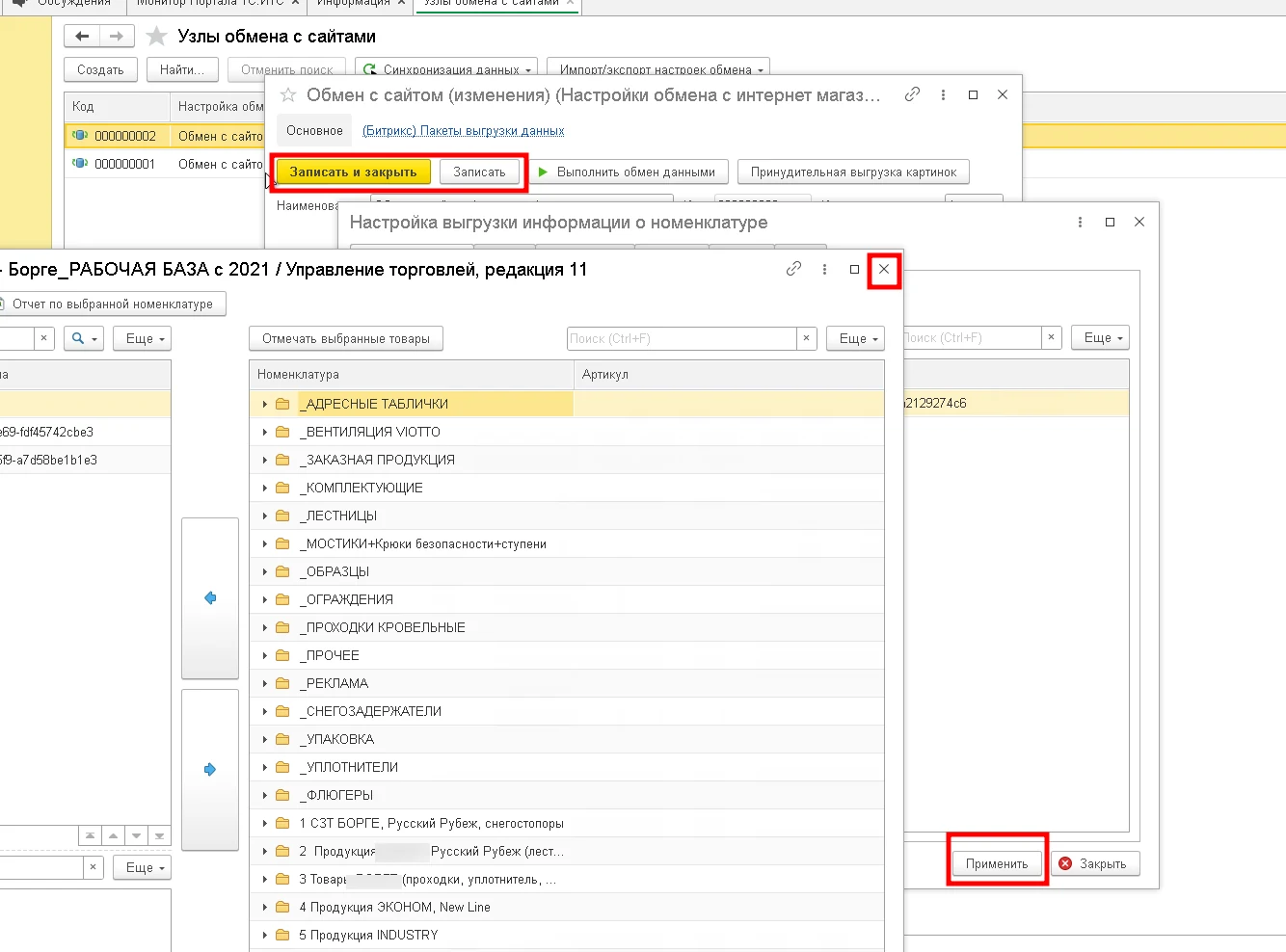Click link icon in the Управление торговлей window

[793, 269]
